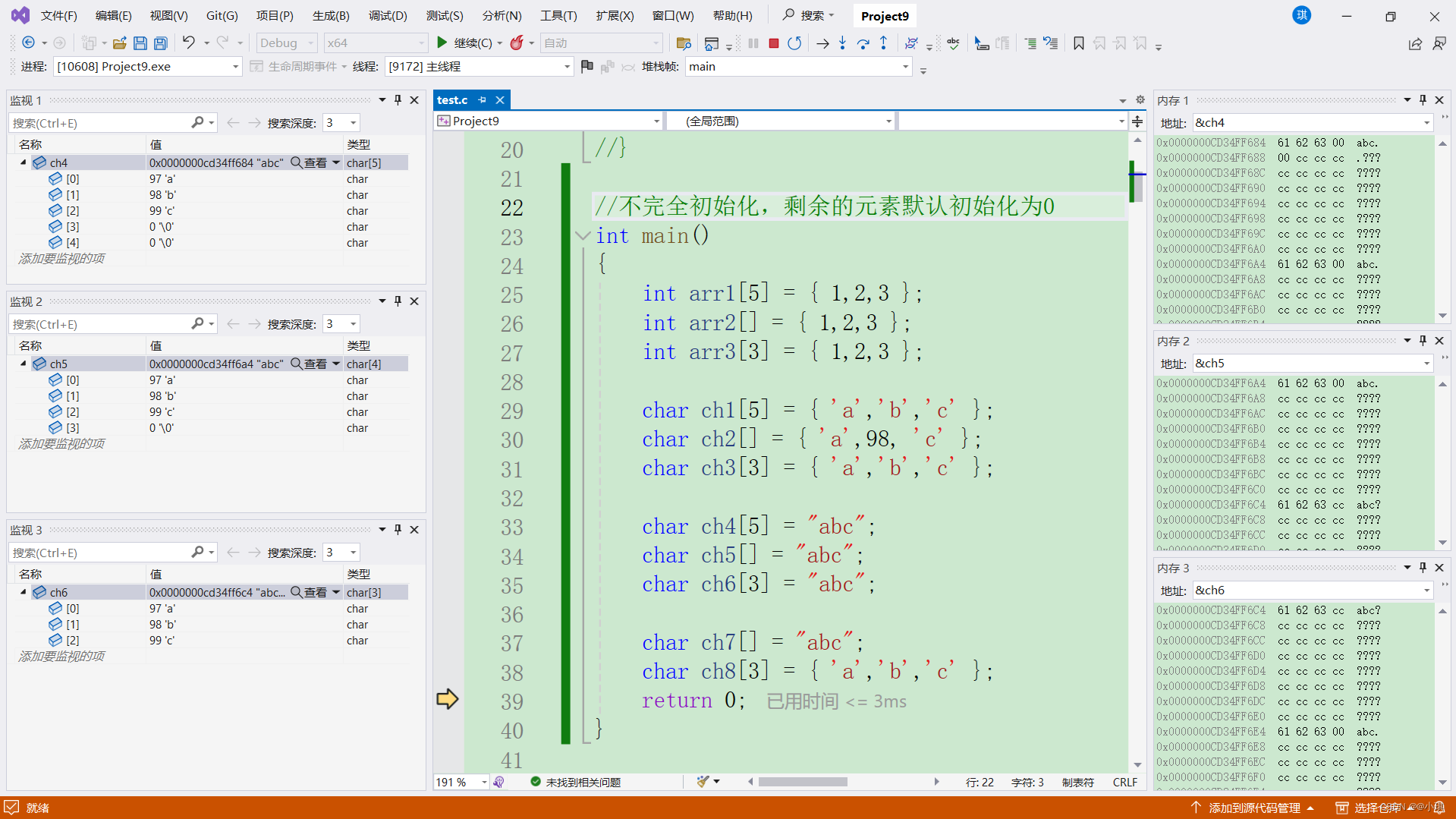Screen dimensions: 1456x819
Task: Click the user account avatar icon
Action: click(1302, 15)
